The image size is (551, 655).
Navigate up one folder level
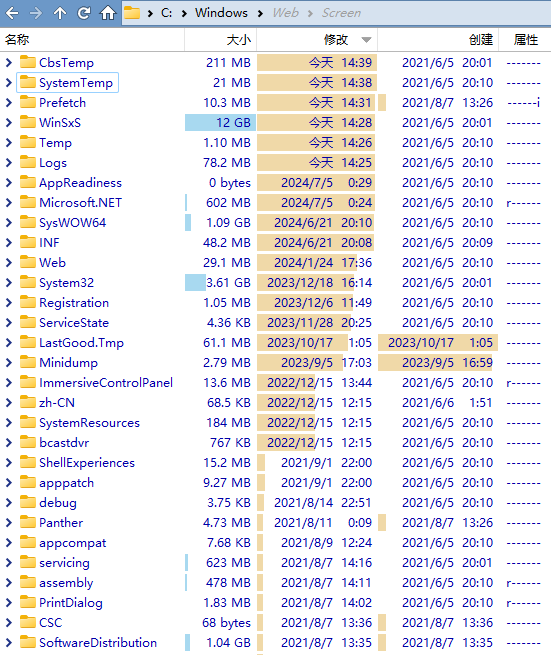point(60,13)
